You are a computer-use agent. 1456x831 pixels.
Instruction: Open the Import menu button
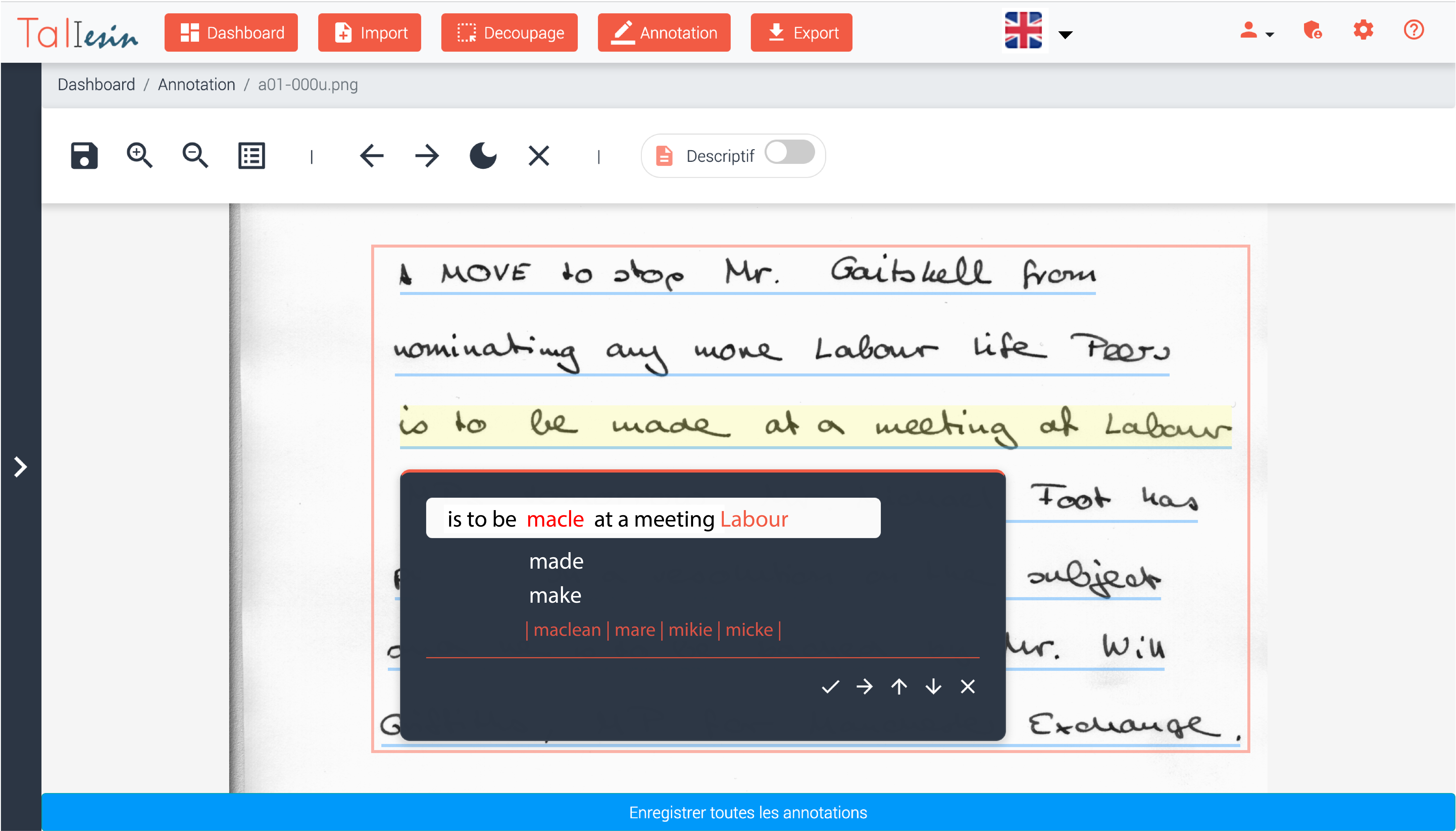coord(370,33)
